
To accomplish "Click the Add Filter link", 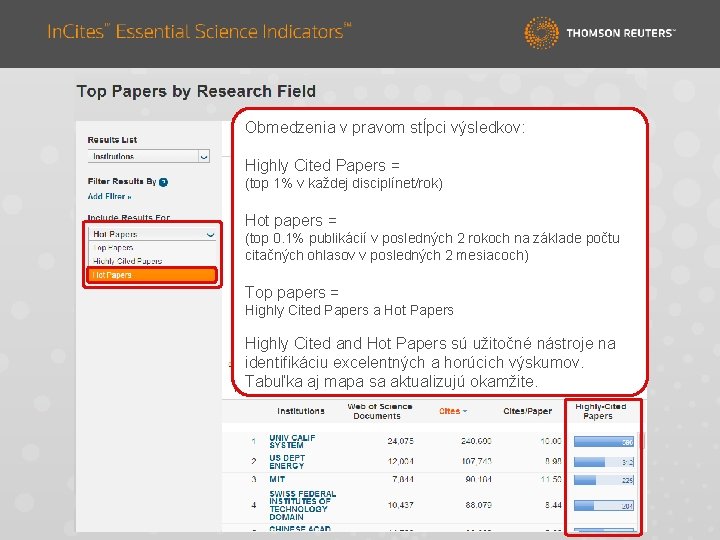I will tap(109, 197).
